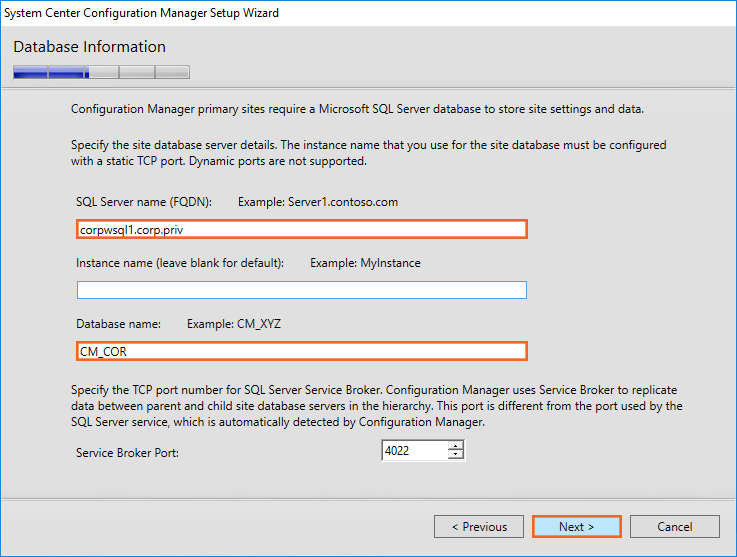
Task: Click the Database Information page heading
Action: coord(90,47)
